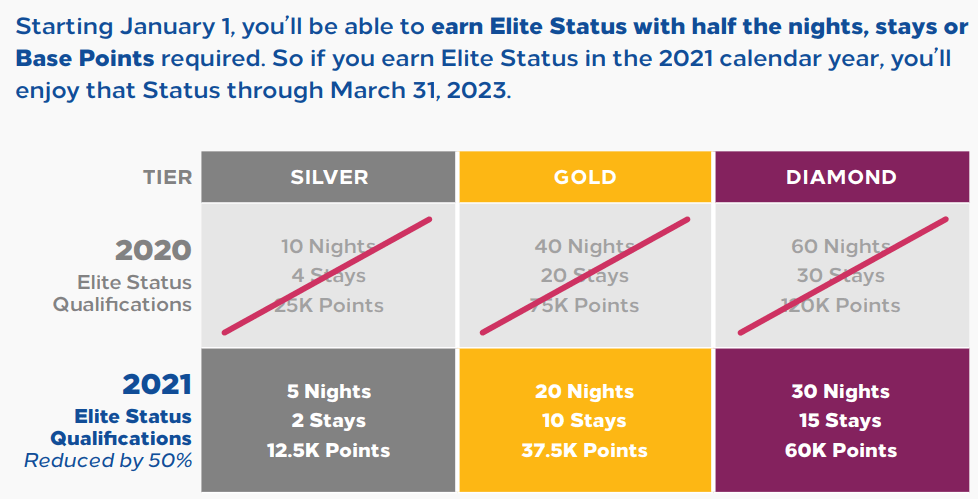Click the '12.5K Points' Silver value

(328, 450)
